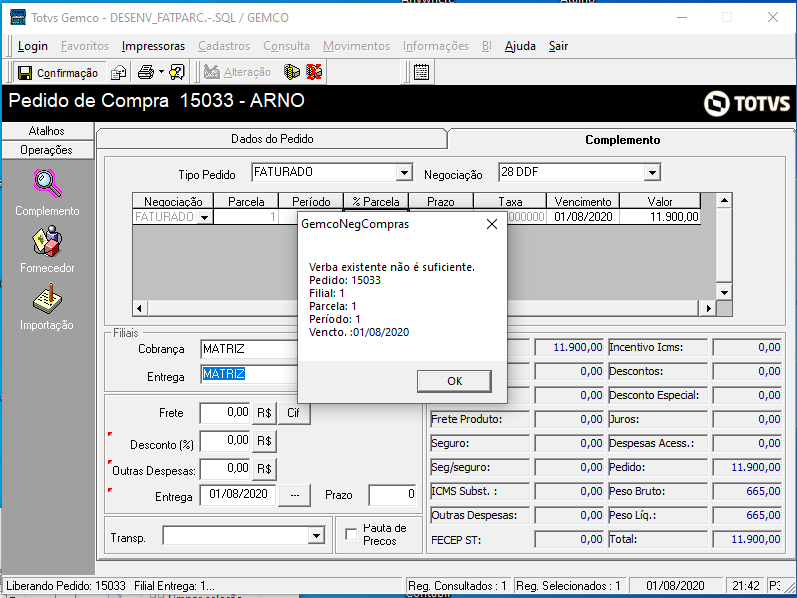The width and height of the screenshot is (797, 598).
Task: Click the Vencimento column header
Action: point(583,201)
